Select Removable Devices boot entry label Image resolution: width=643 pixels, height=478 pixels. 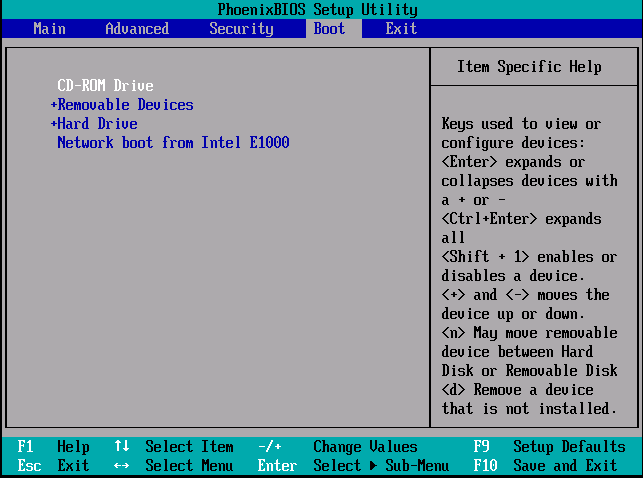pos(125,105)
